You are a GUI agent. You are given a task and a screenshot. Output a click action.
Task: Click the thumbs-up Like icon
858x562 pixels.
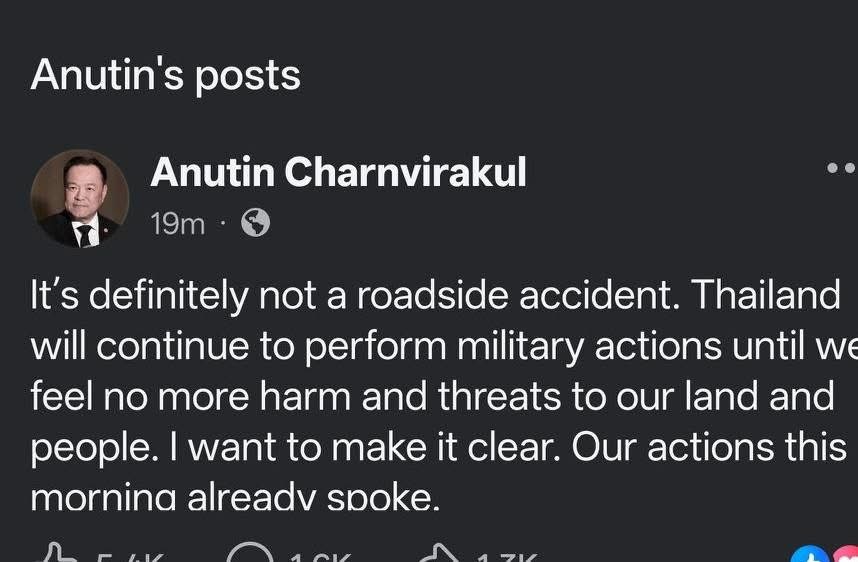(x=55, y=554)
